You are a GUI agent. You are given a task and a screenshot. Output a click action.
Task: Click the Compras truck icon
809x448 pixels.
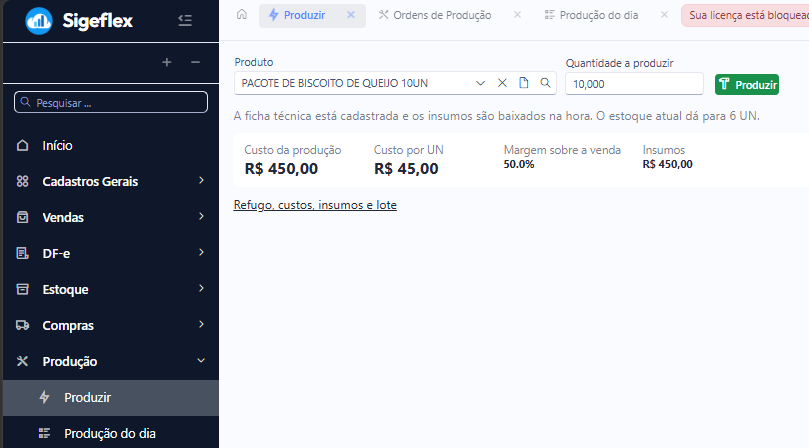pyautogui.click(x=22, y=325)
